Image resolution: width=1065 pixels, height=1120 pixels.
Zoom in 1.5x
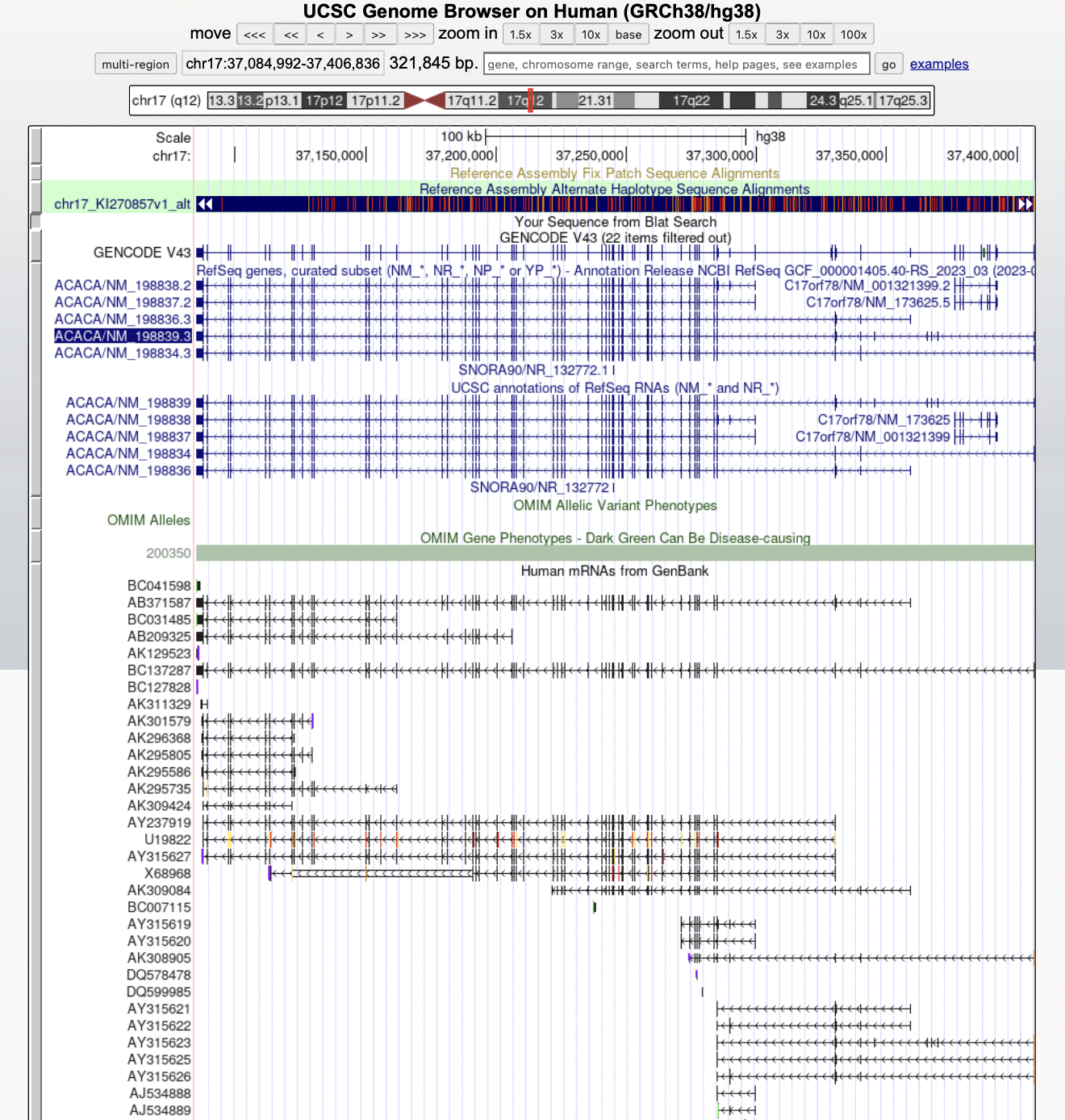coord(520,35)
